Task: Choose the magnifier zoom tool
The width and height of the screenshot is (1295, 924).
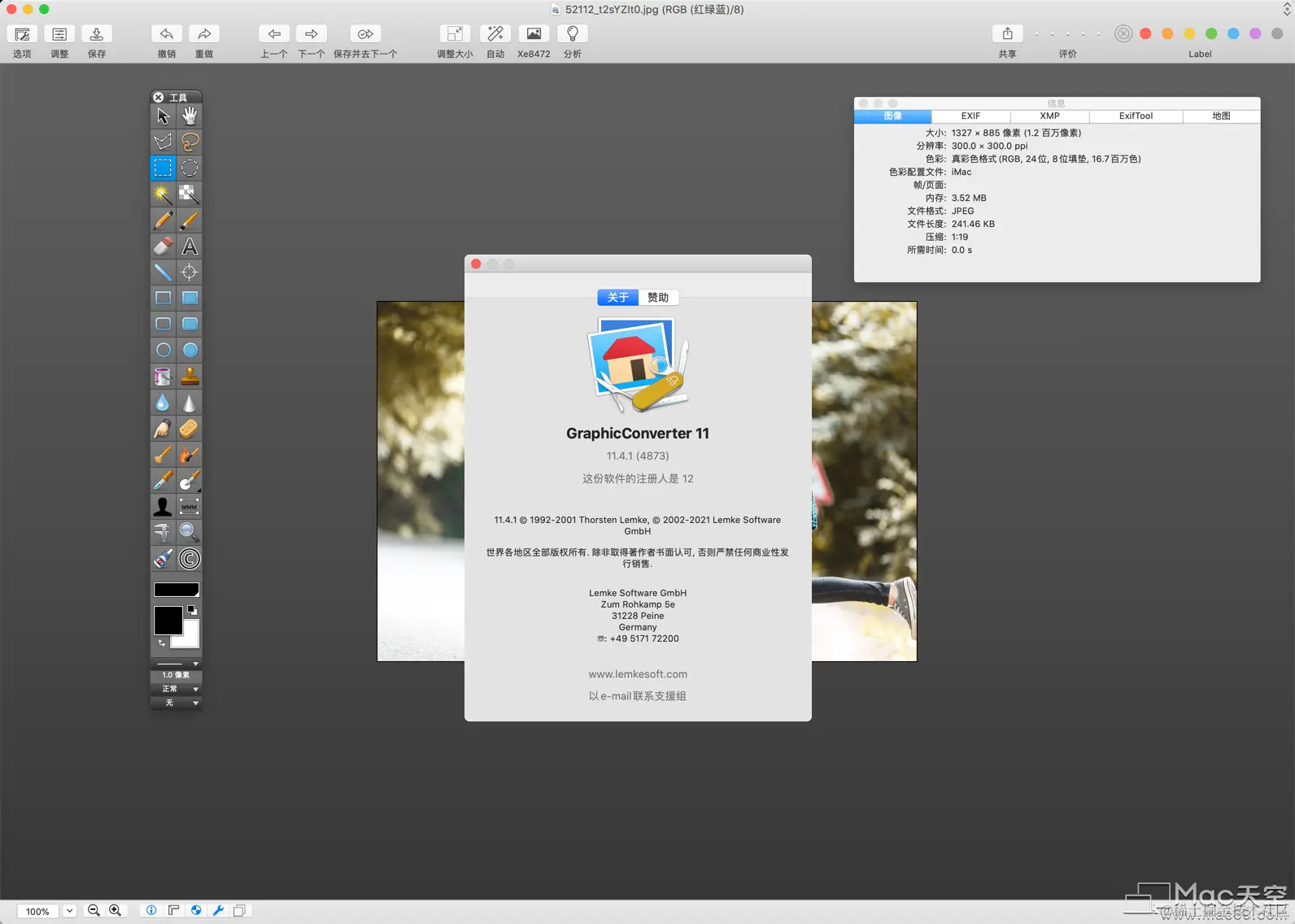Action: pos(190,533)
